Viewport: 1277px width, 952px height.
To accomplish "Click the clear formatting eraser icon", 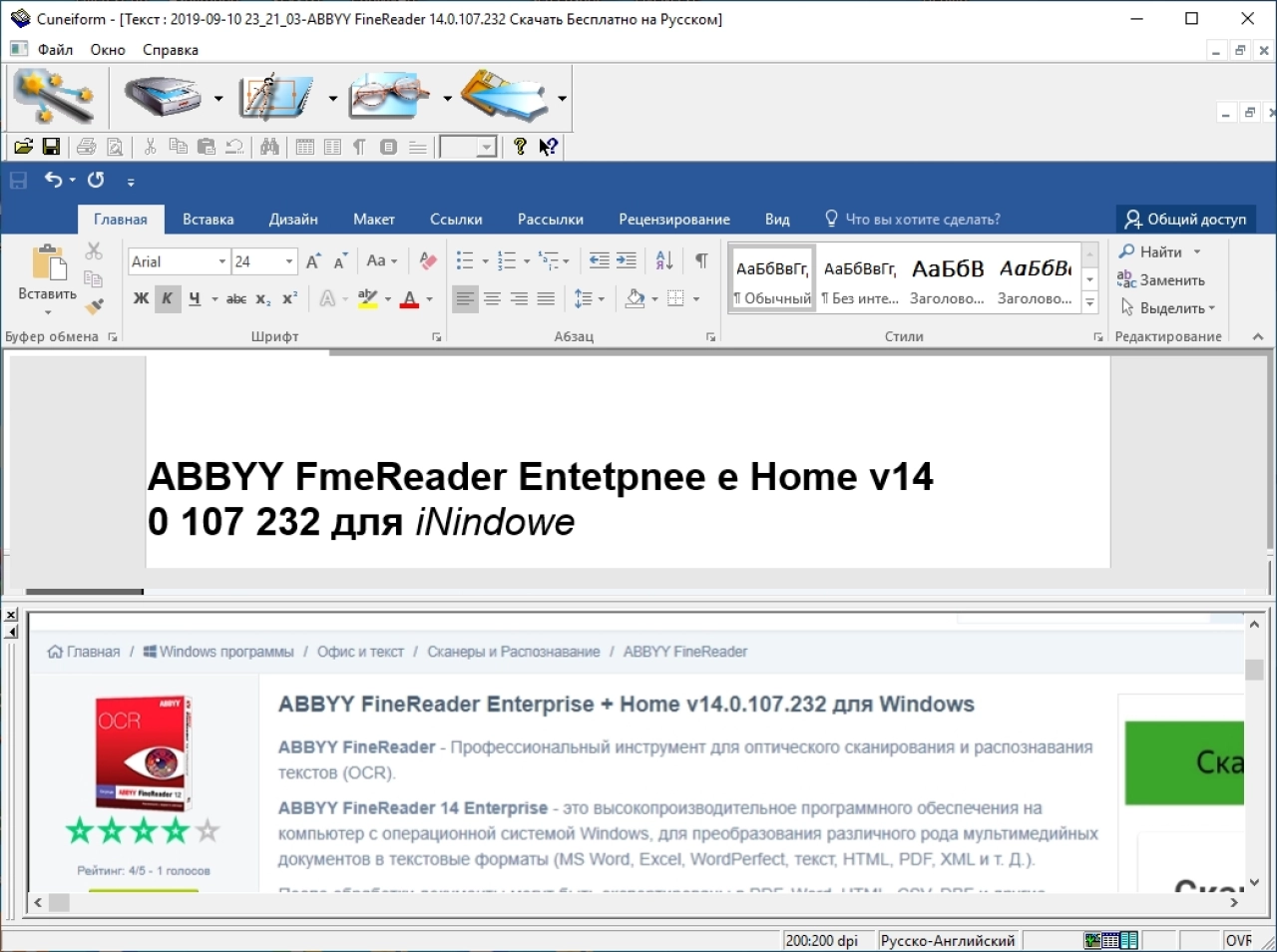I will (x=428, y=261).
